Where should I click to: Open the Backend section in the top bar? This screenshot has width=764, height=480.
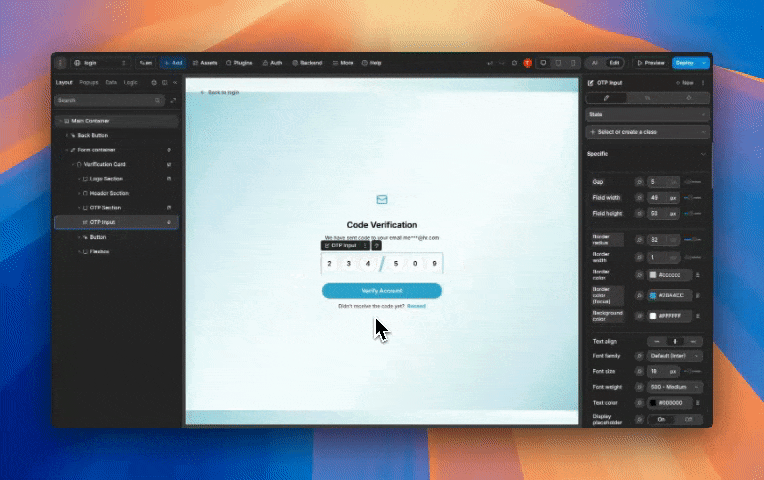[307, 63]
